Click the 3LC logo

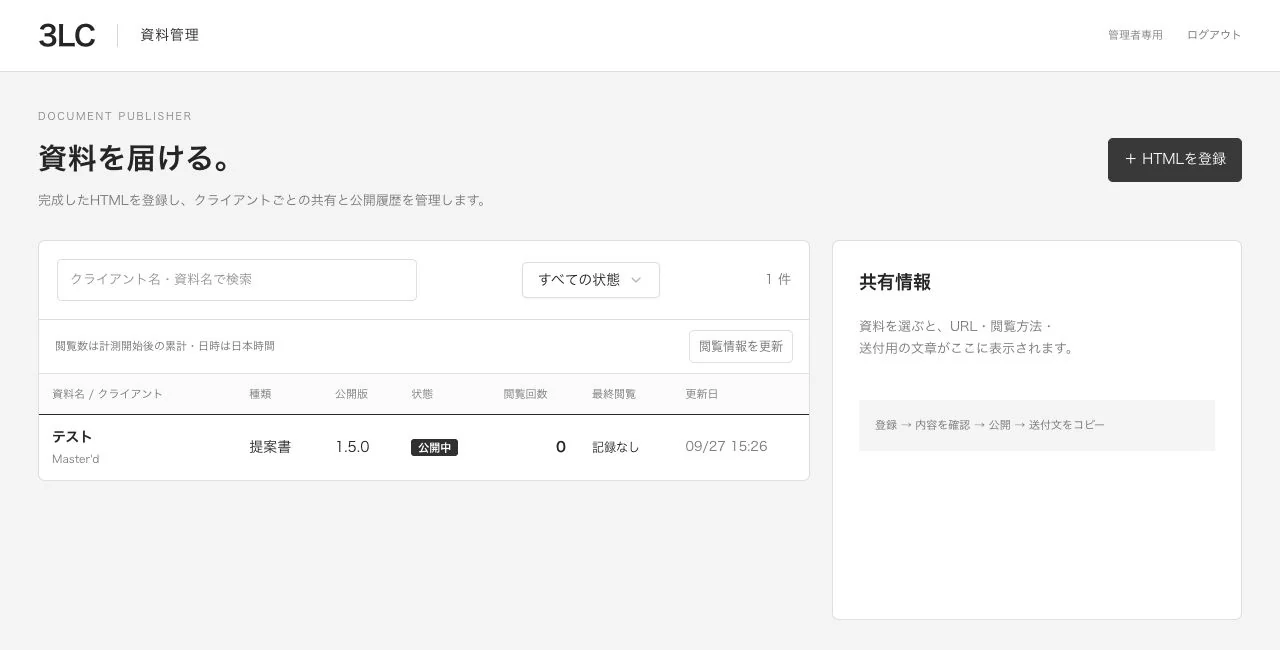(67, 36)
